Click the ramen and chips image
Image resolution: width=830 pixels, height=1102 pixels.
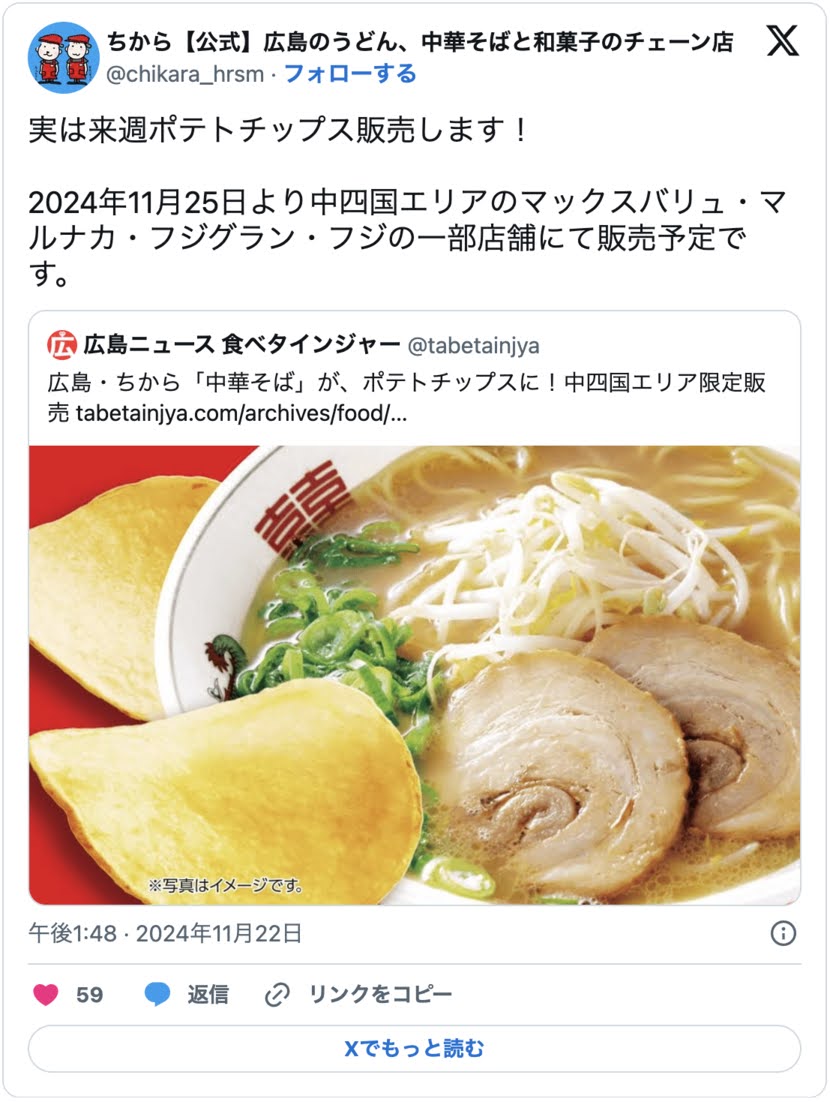point(415,675)
